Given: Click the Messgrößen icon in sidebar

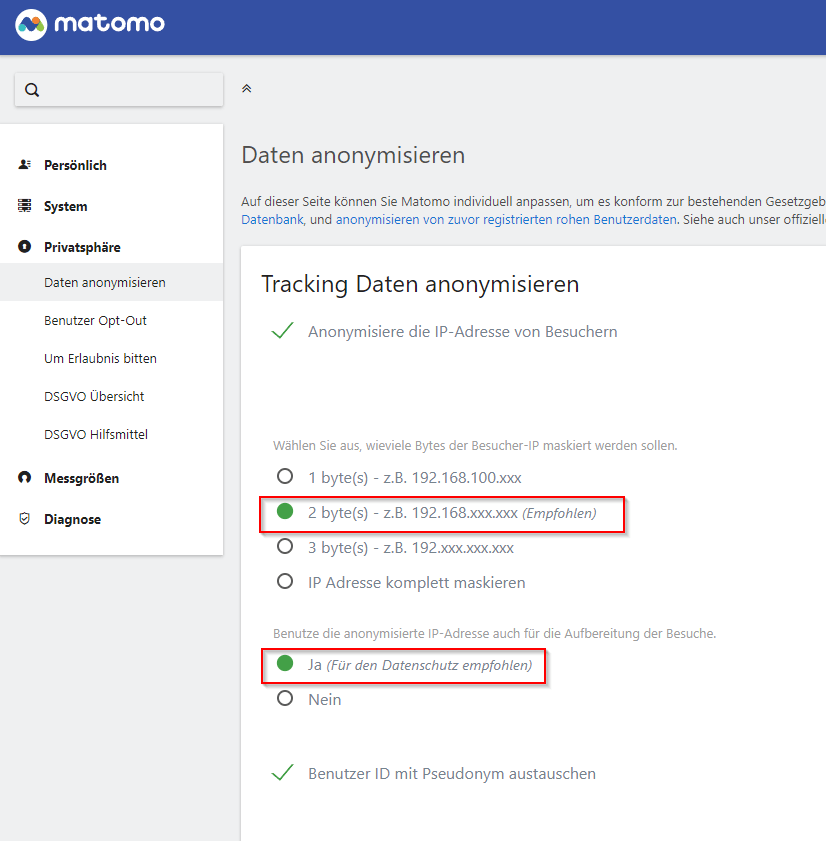Looking at the screenshot, I should point(25,478).
